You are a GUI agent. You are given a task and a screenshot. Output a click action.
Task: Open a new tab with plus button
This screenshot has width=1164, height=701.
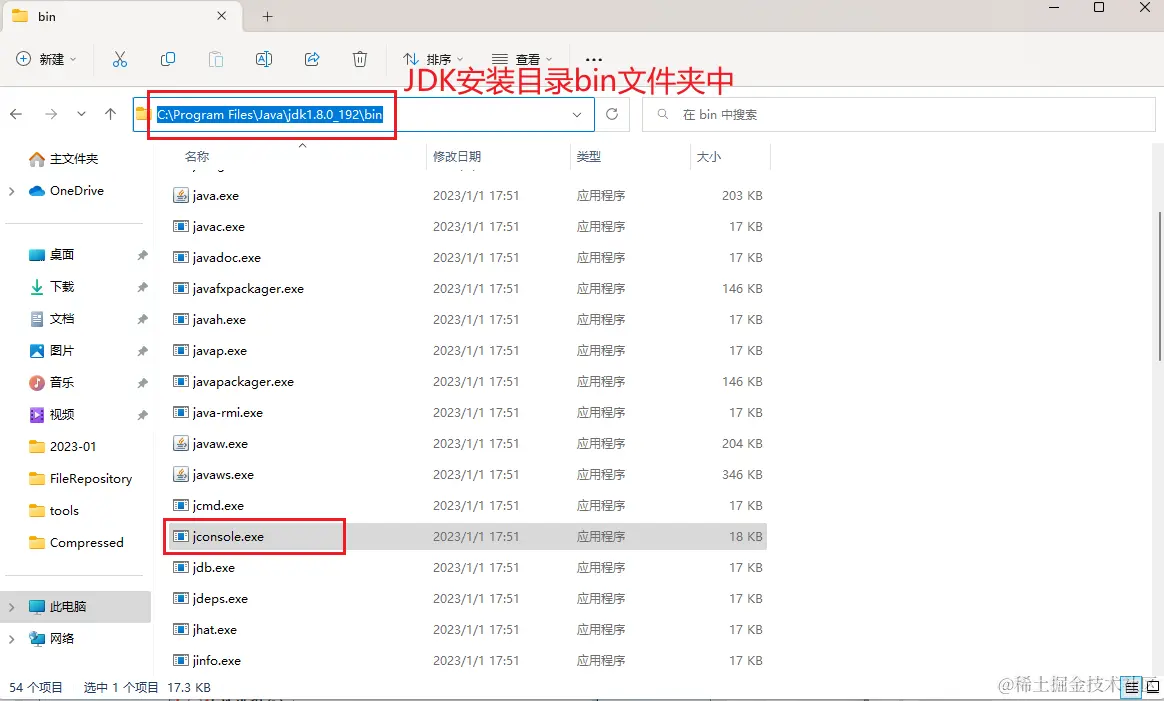point(267,16)
